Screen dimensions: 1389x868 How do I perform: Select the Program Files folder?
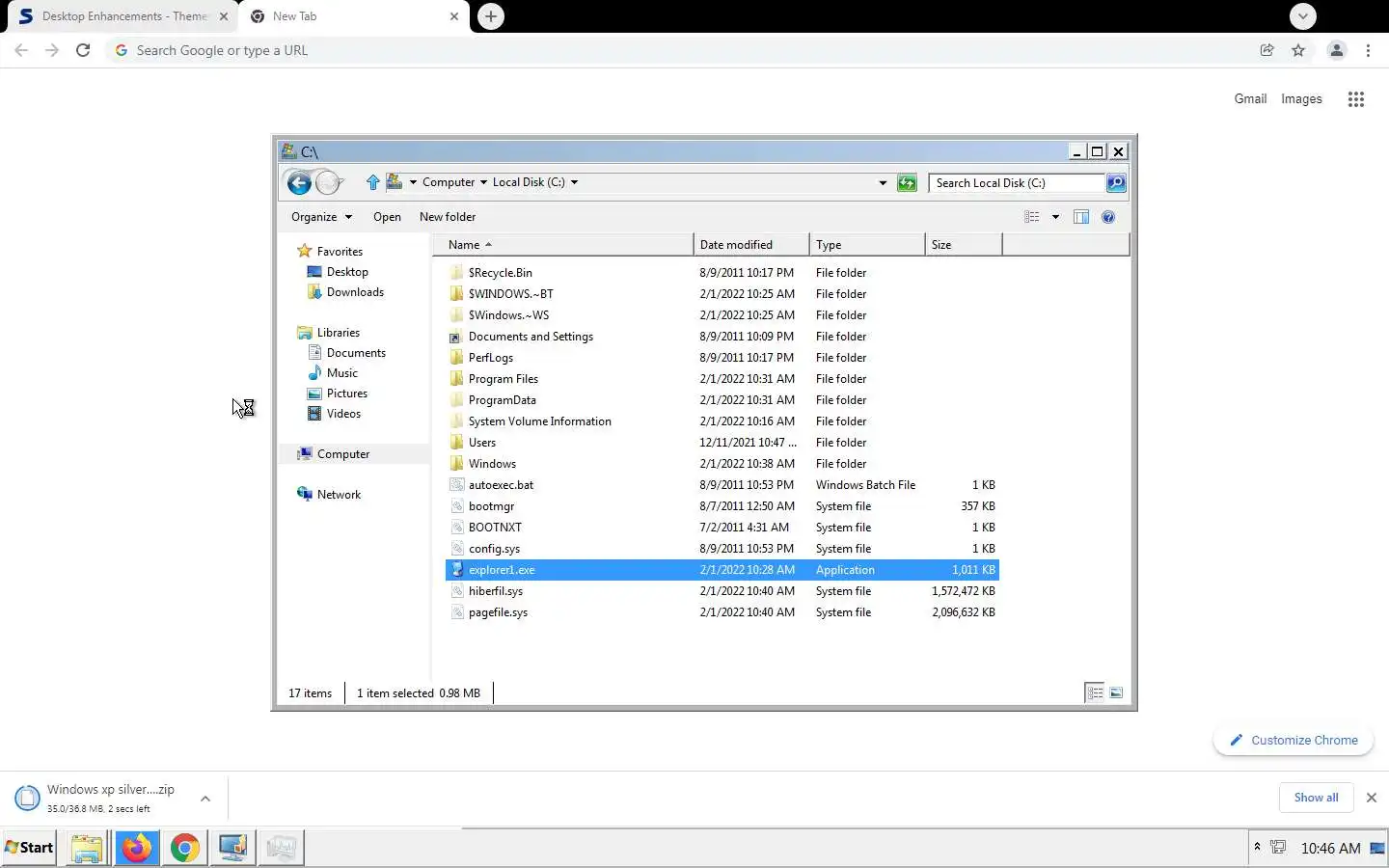click(x=503, y=379)
